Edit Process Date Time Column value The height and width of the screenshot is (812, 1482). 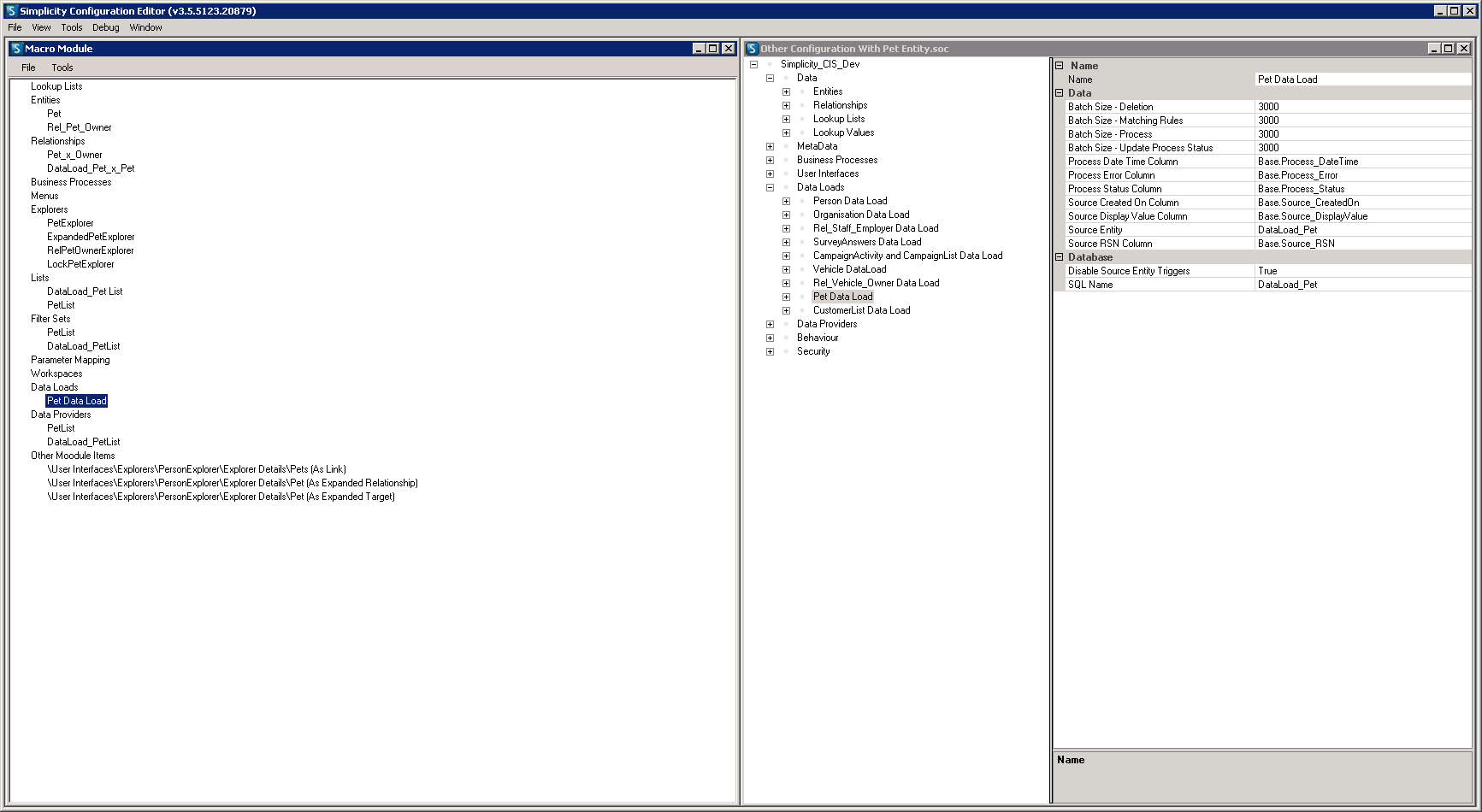(1363, 162)
